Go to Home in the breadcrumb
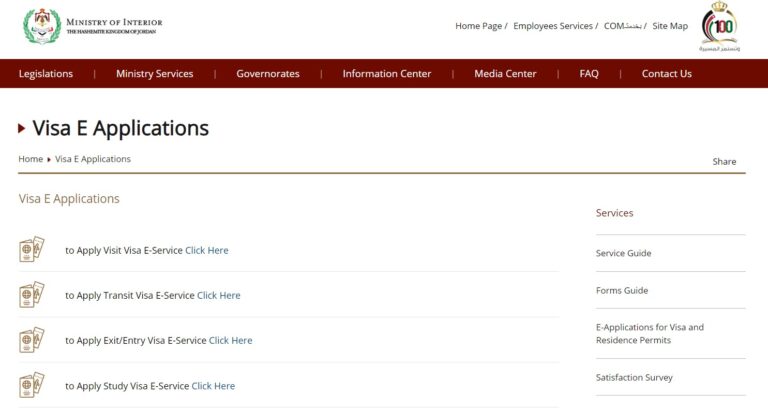Image resolution: width=768 pixels, height=408 pixels. pos(30,159)
